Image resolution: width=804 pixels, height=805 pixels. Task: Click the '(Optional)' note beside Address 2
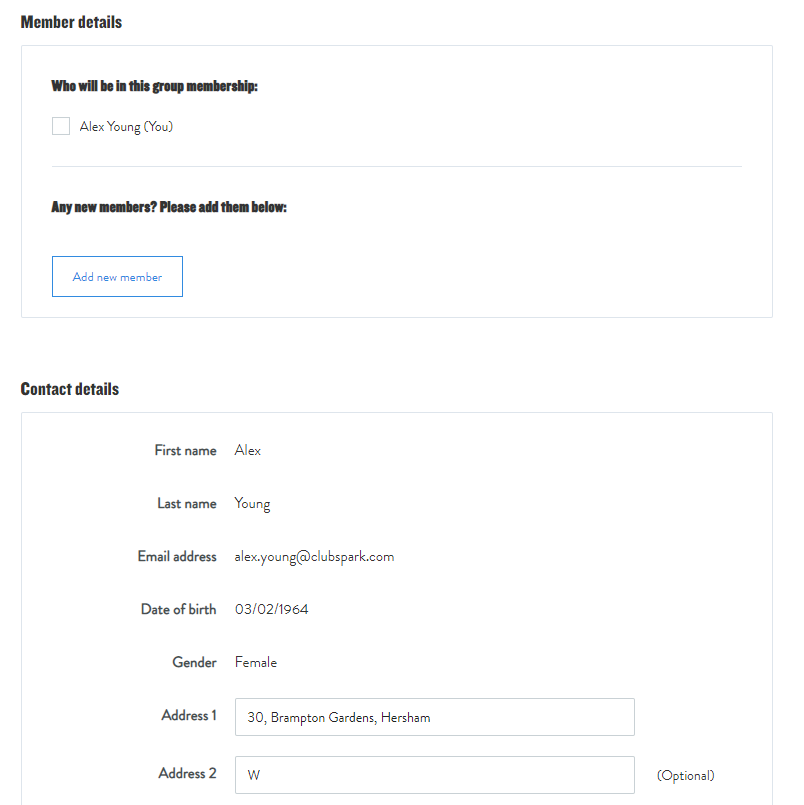point(686,775)
